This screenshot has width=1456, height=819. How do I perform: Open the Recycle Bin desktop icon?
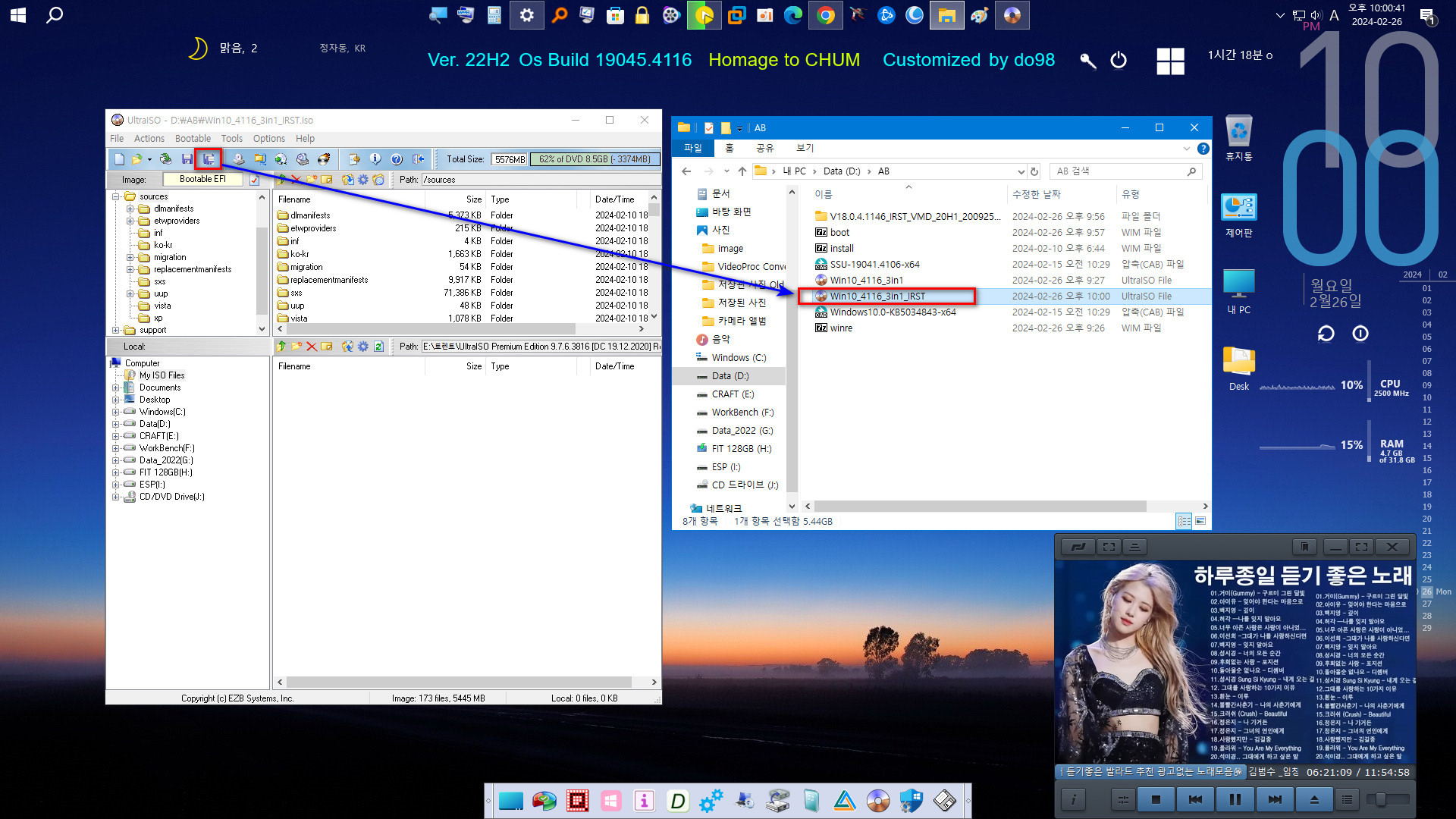(1238, 139)
